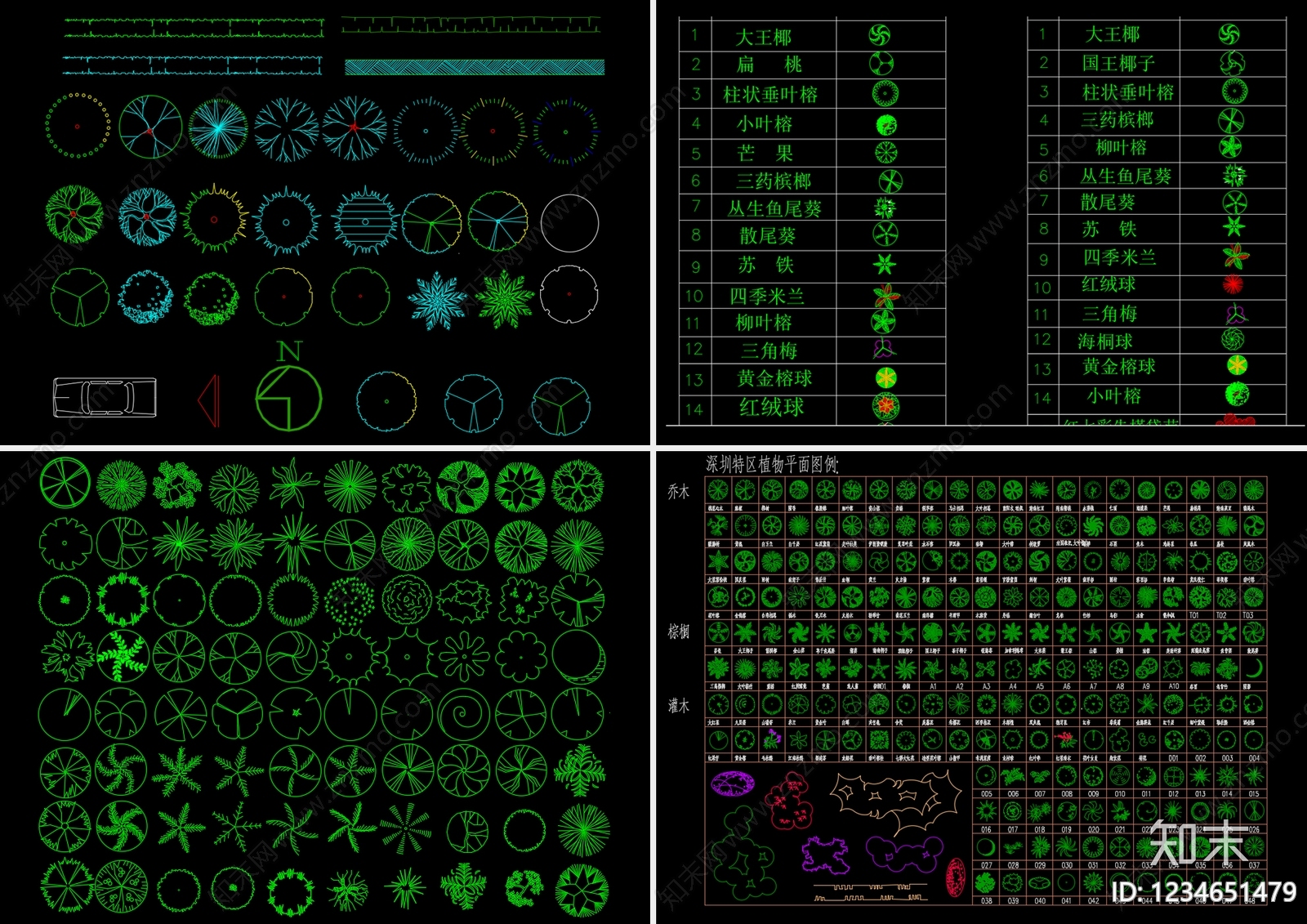
Task: Select the yellow dotted-circle tree symbol
Action: (x=78, y=126)
